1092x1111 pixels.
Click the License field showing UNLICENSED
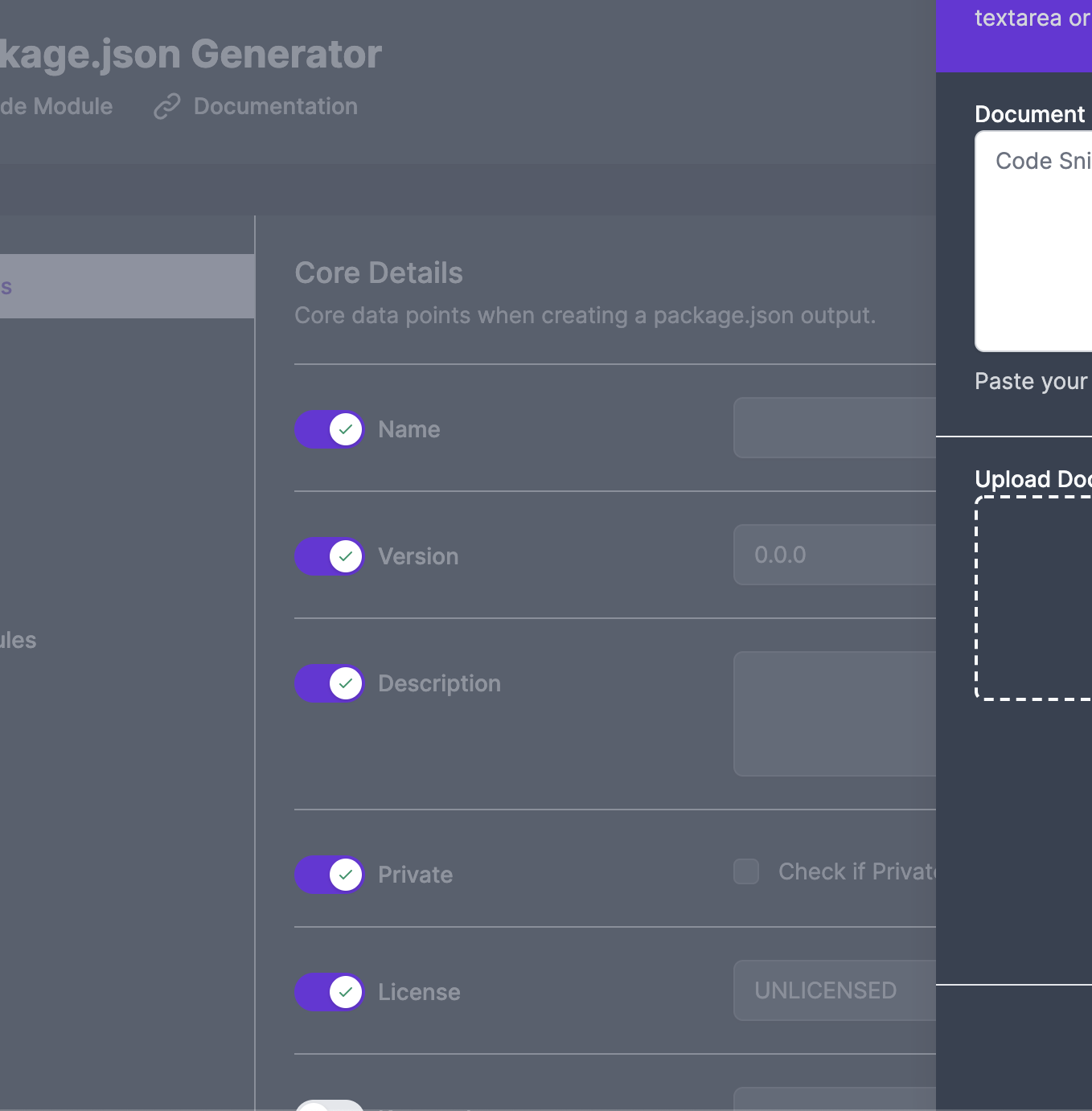(x=835, y=990)
